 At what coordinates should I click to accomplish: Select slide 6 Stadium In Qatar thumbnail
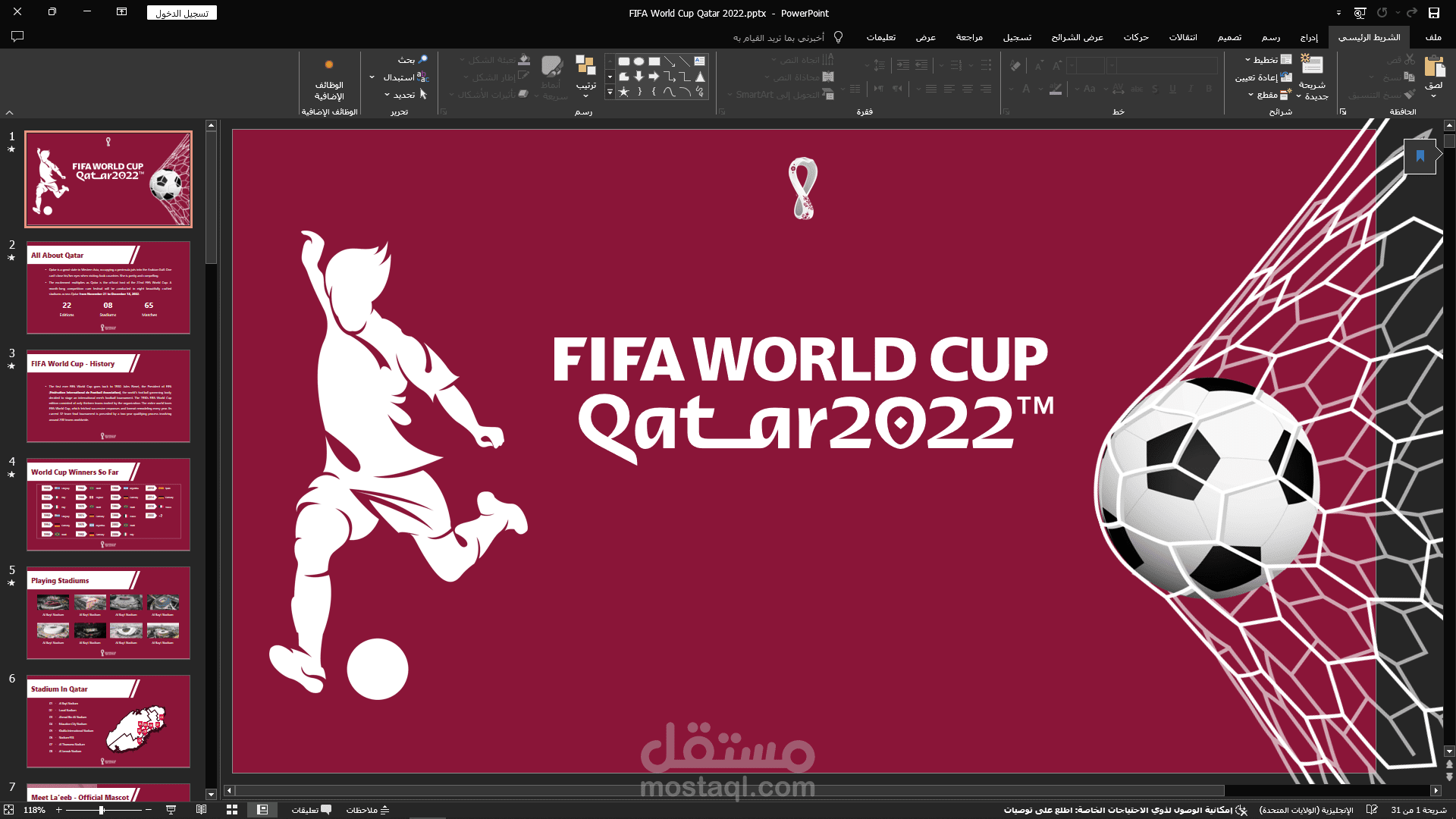[x=108, y=721]
